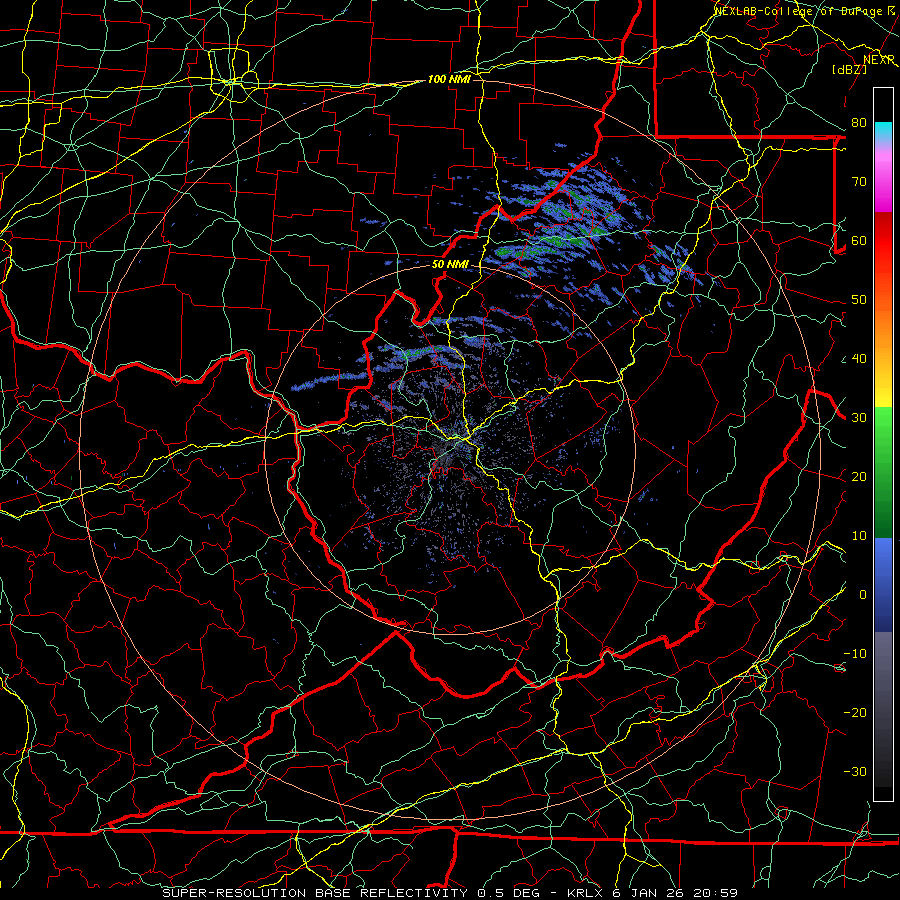The height and width of the screenshot is (900, 900).
Task: Click the 10 value on the dBZ scale
Action: point(859,536)
